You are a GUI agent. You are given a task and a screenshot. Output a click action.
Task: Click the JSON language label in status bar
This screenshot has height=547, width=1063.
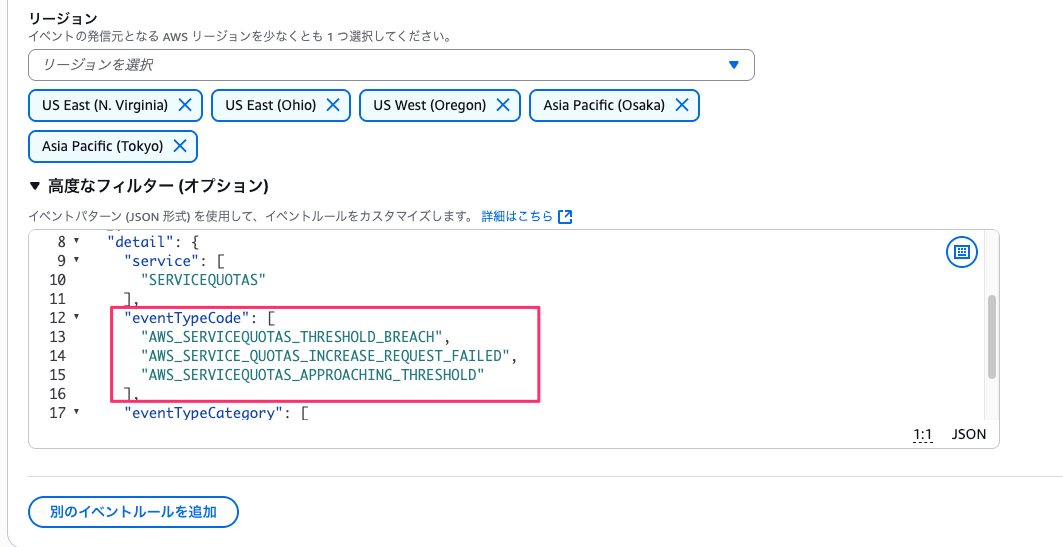[x=968, y=435]
